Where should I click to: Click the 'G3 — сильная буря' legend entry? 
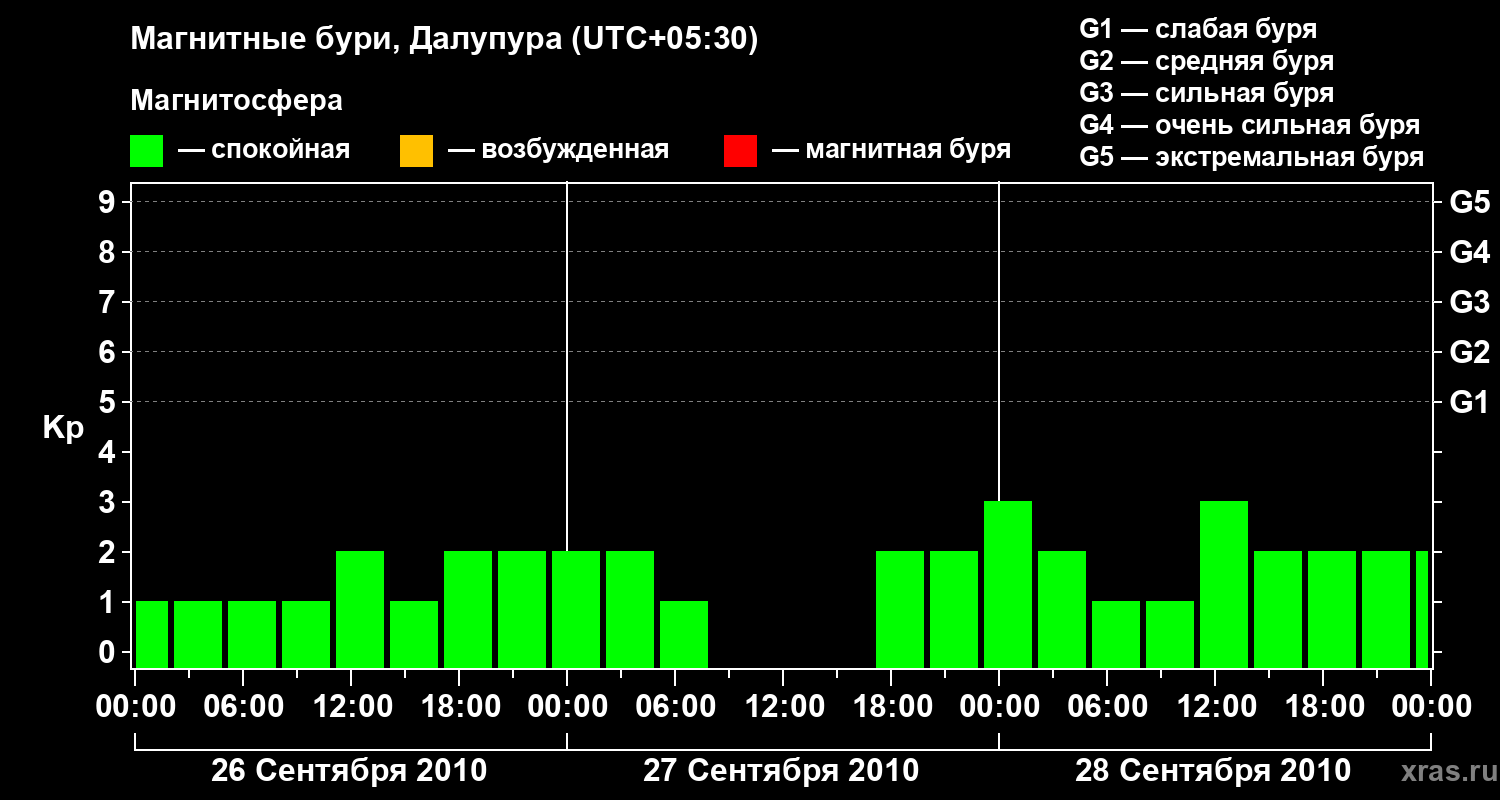pyautogui.click(x=1207, y=93)
